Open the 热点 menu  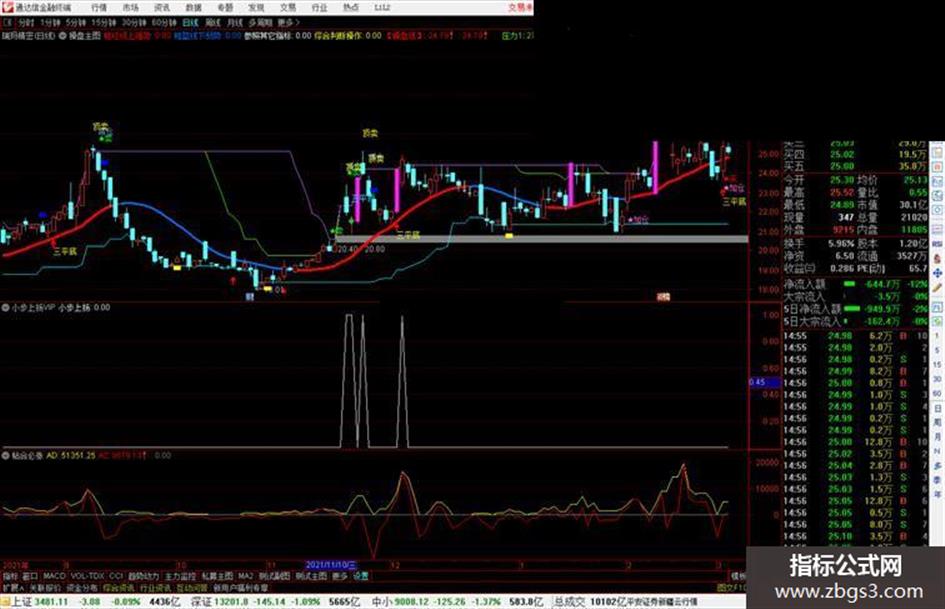(x=351, y=7)
